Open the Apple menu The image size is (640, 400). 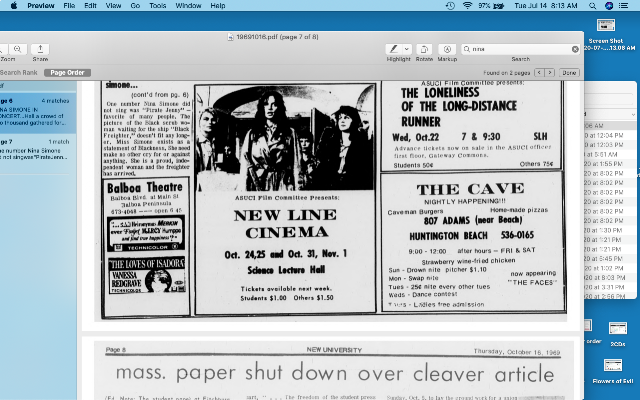coord(13,6)
